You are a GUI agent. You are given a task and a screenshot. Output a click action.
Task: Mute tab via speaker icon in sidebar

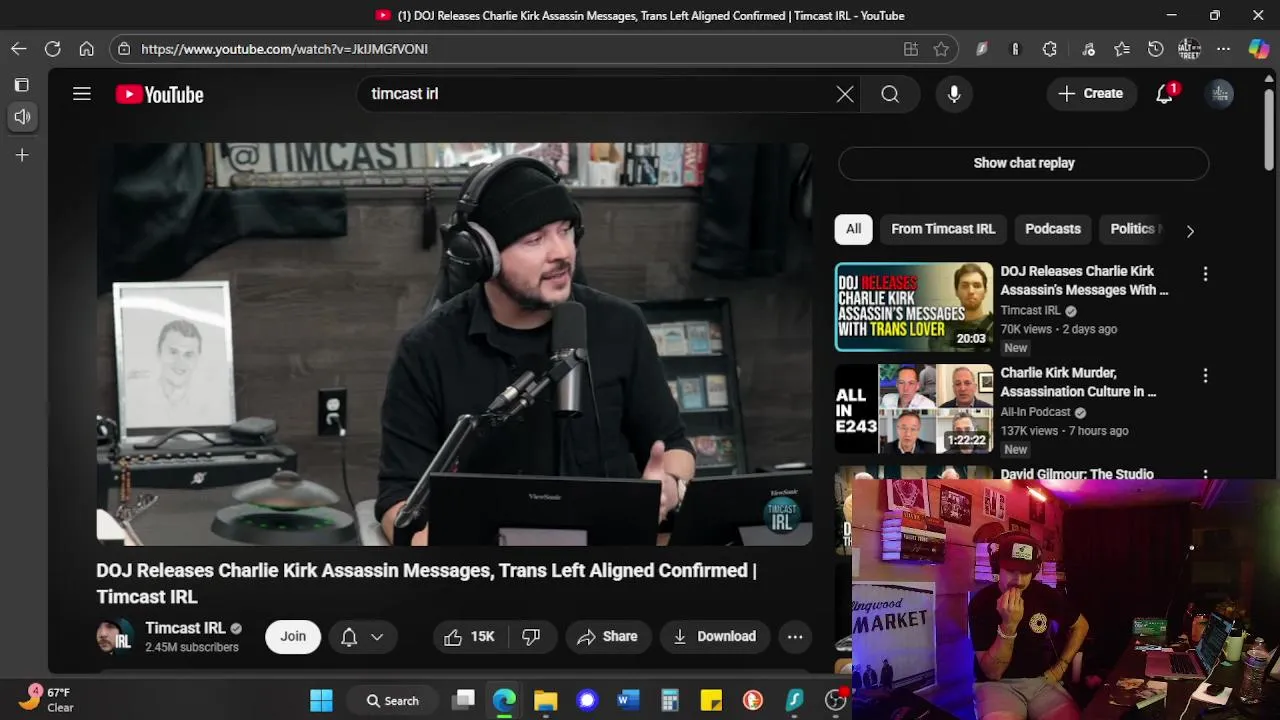22,117
